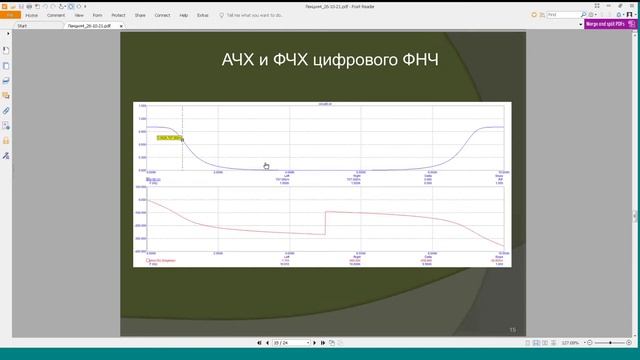
Task: Click the Redo icon in quick access toolbar
Action: (53, 7)
